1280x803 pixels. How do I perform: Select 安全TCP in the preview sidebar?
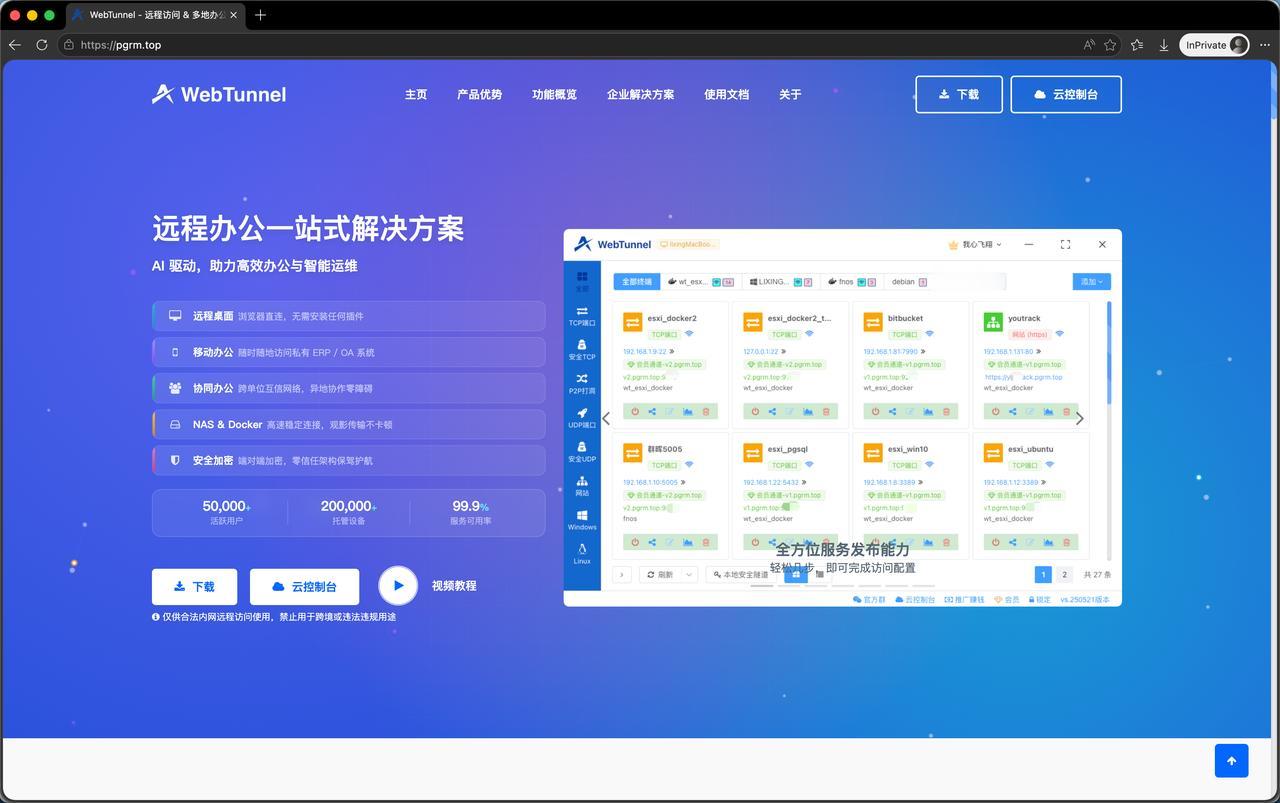582,350
